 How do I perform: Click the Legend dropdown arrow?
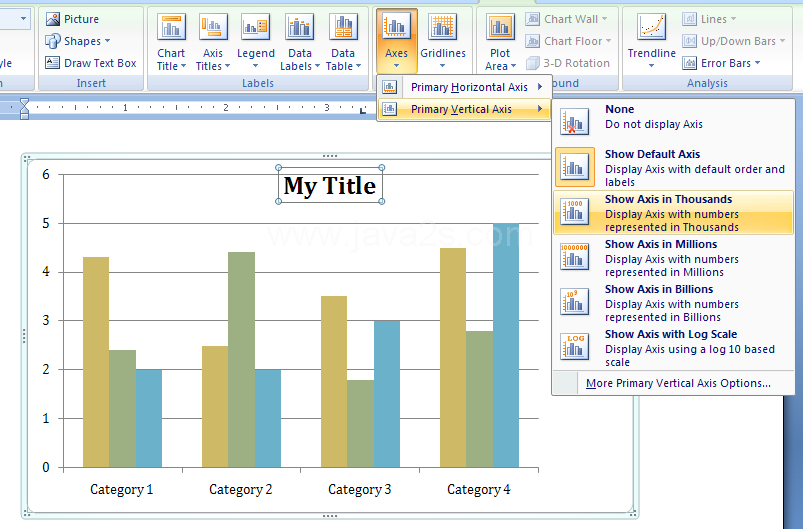(256, 66)
